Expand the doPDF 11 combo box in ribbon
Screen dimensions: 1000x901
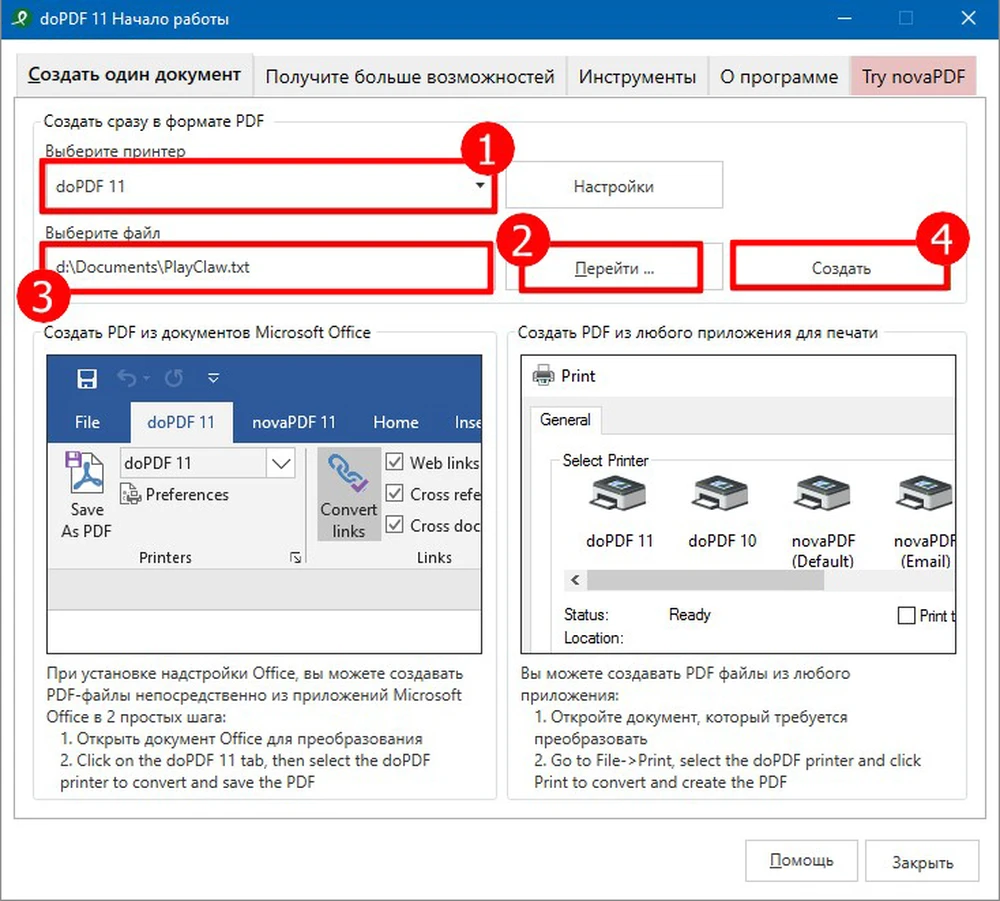pyautogui.click(x=281, y=463)
